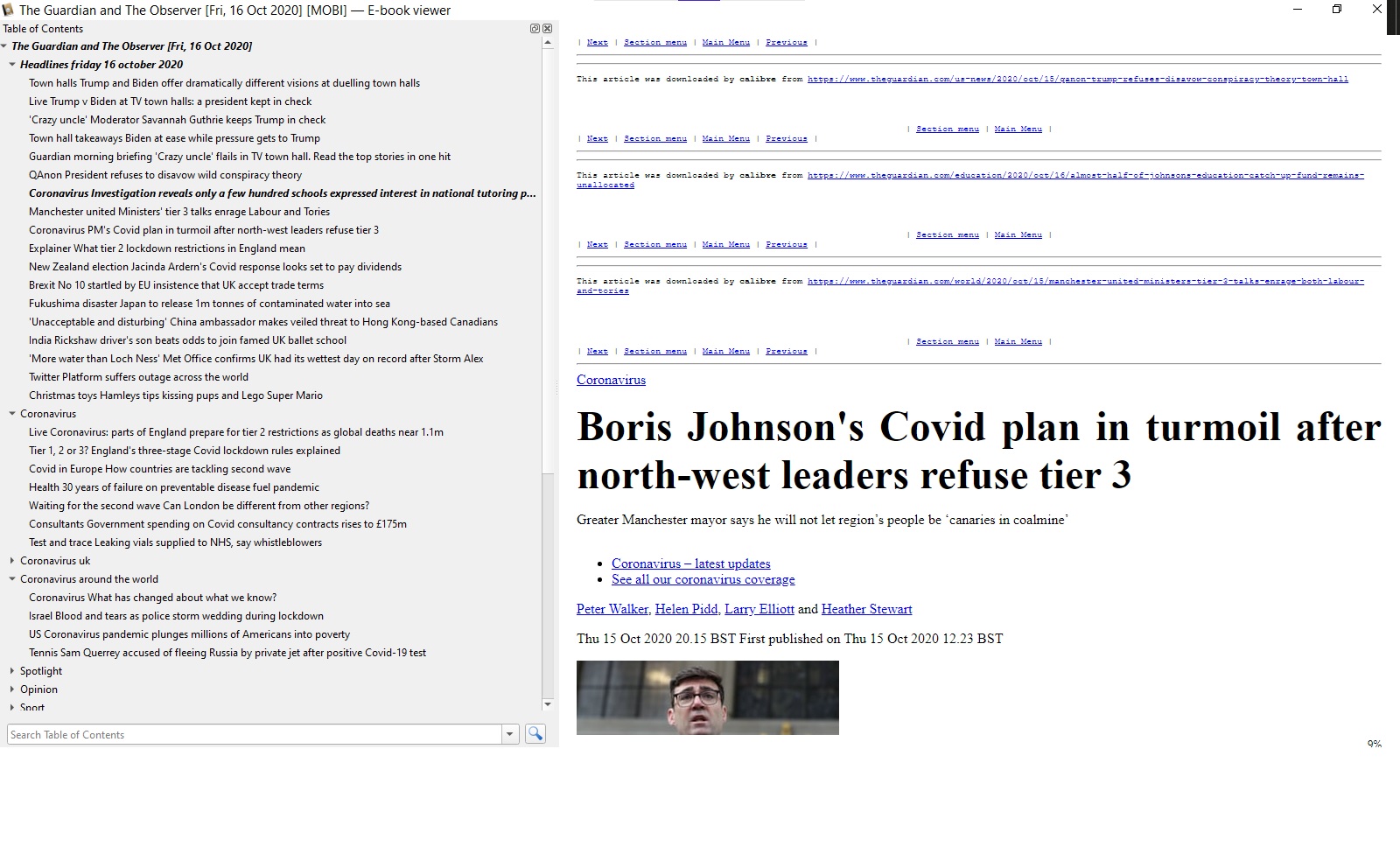The width and height of the screenshot is (1400, 861).
Task: Select Twitter Platform suffers outage entry
Action: click(138, 377)
